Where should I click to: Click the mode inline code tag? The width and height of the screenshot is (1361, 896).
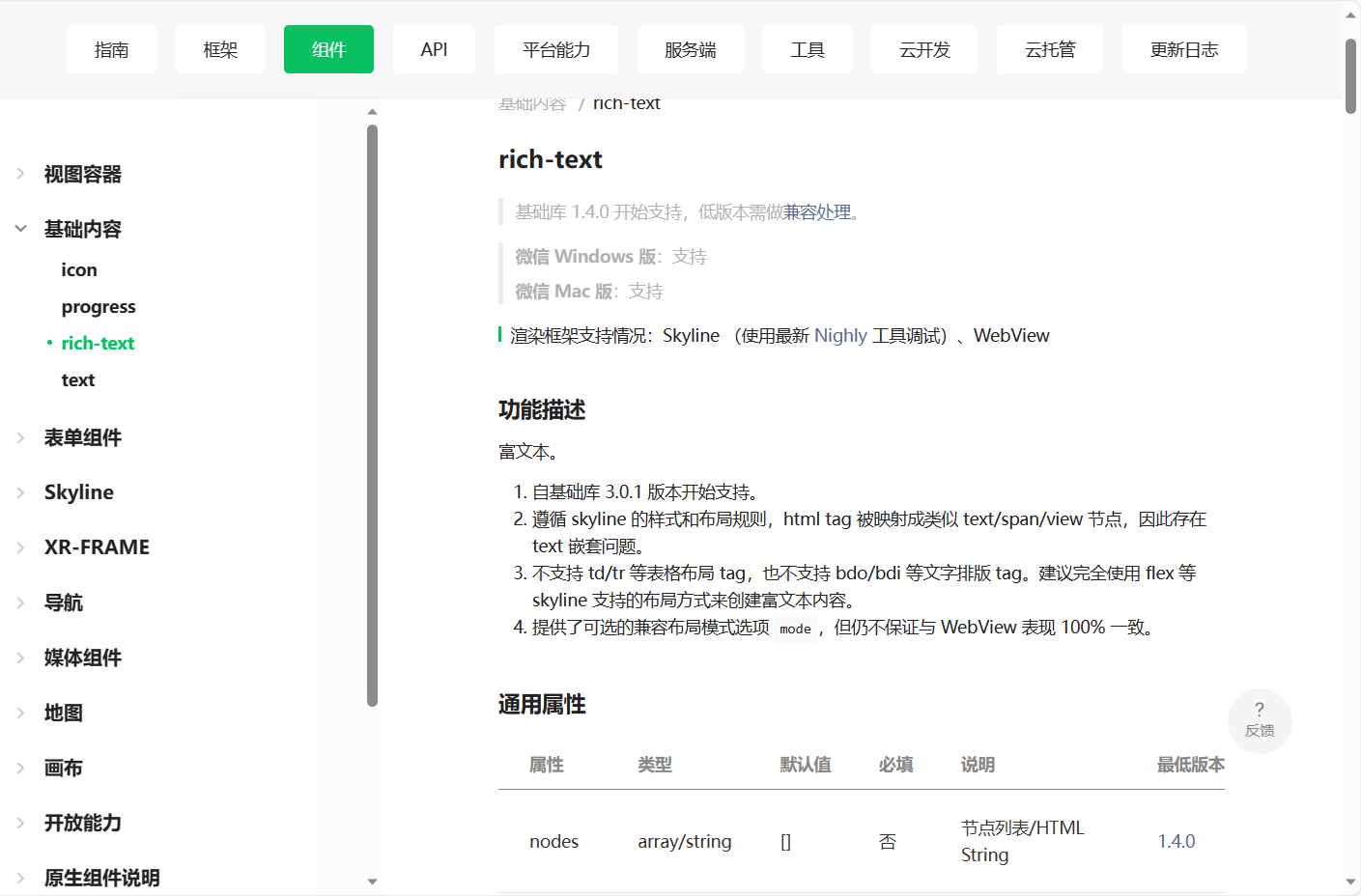coord(795,629)
